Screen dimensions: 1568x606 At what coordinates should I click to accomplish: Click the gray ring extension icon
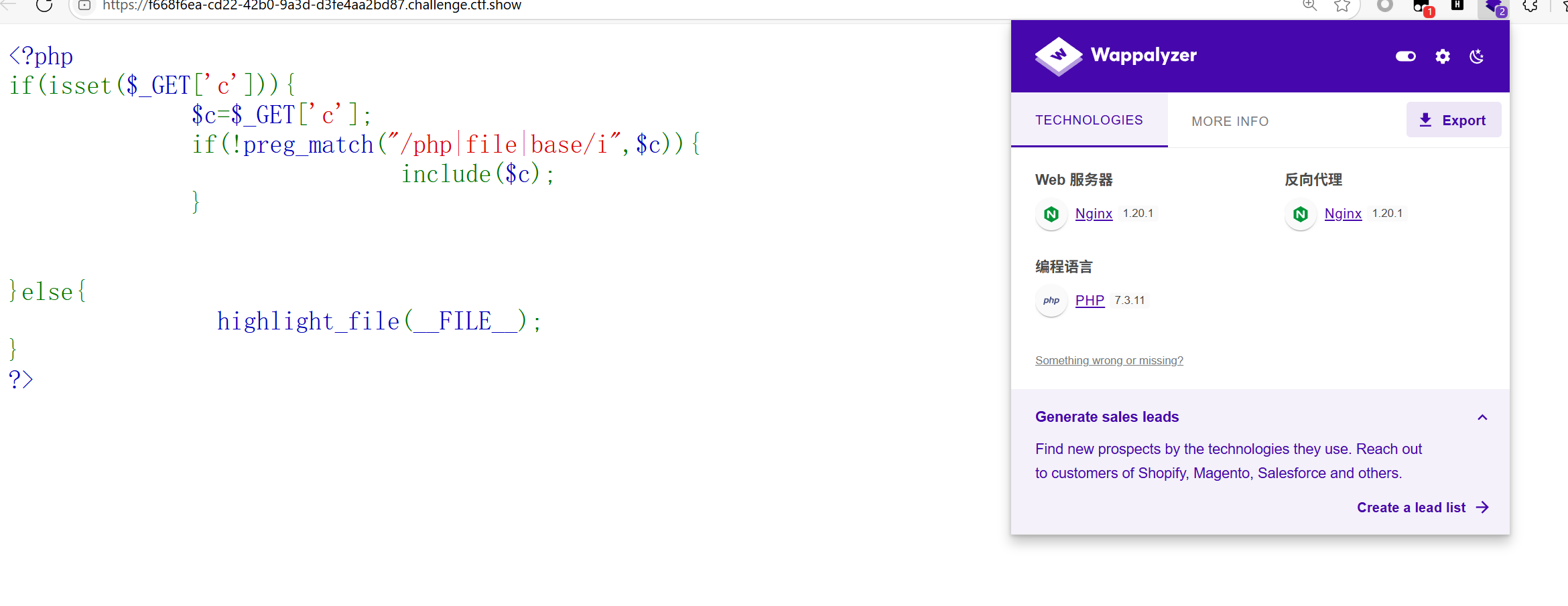coord(1385,5)
